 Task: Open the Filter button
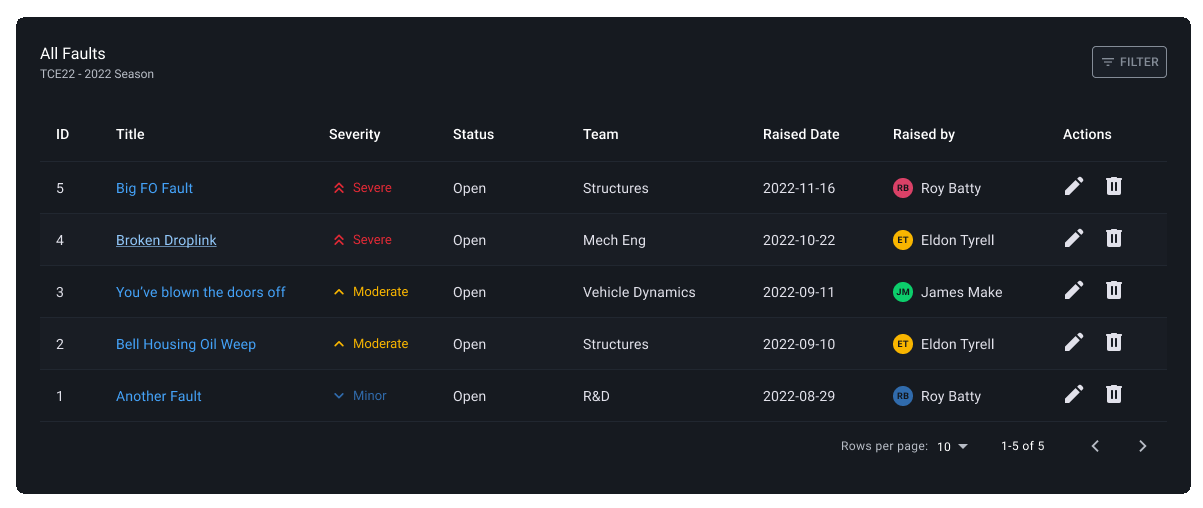(x=1129, y=62)
